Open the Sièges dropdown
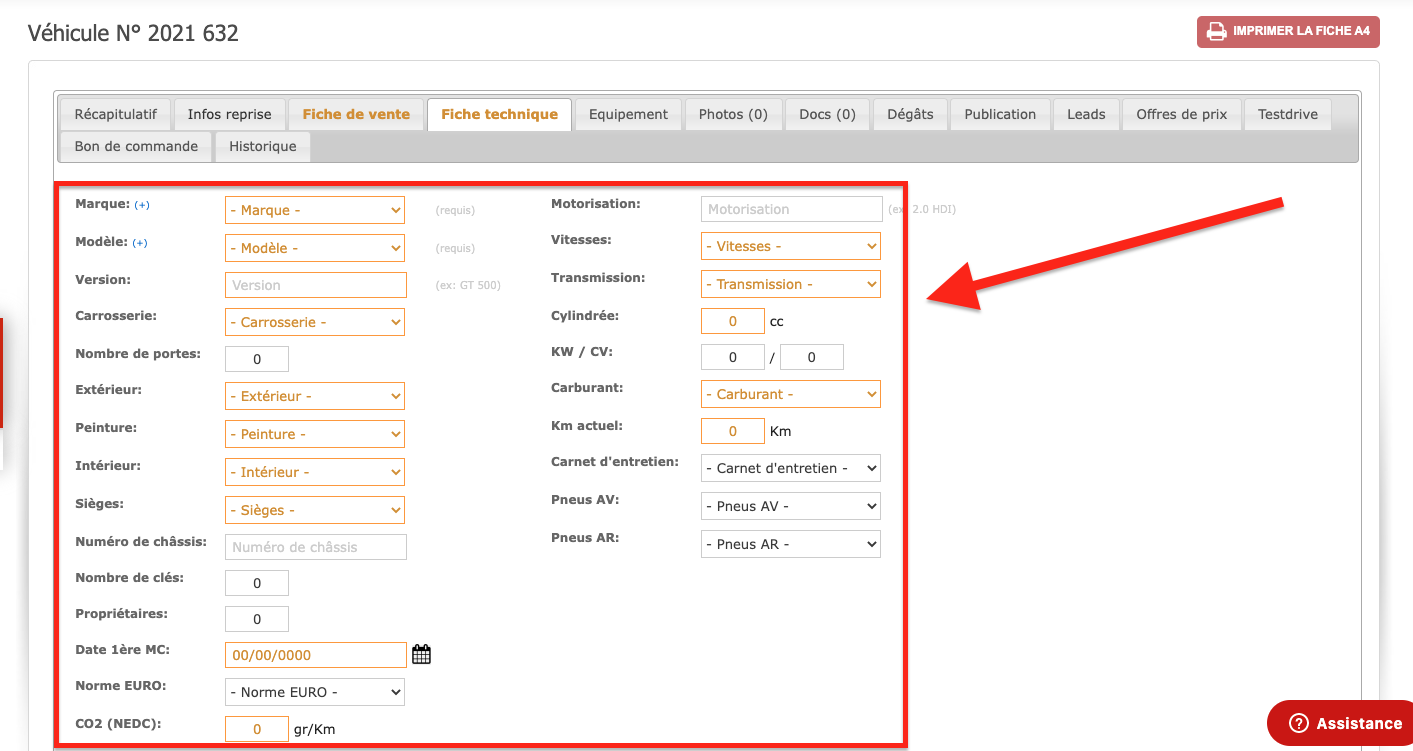 tap(315, 510)
